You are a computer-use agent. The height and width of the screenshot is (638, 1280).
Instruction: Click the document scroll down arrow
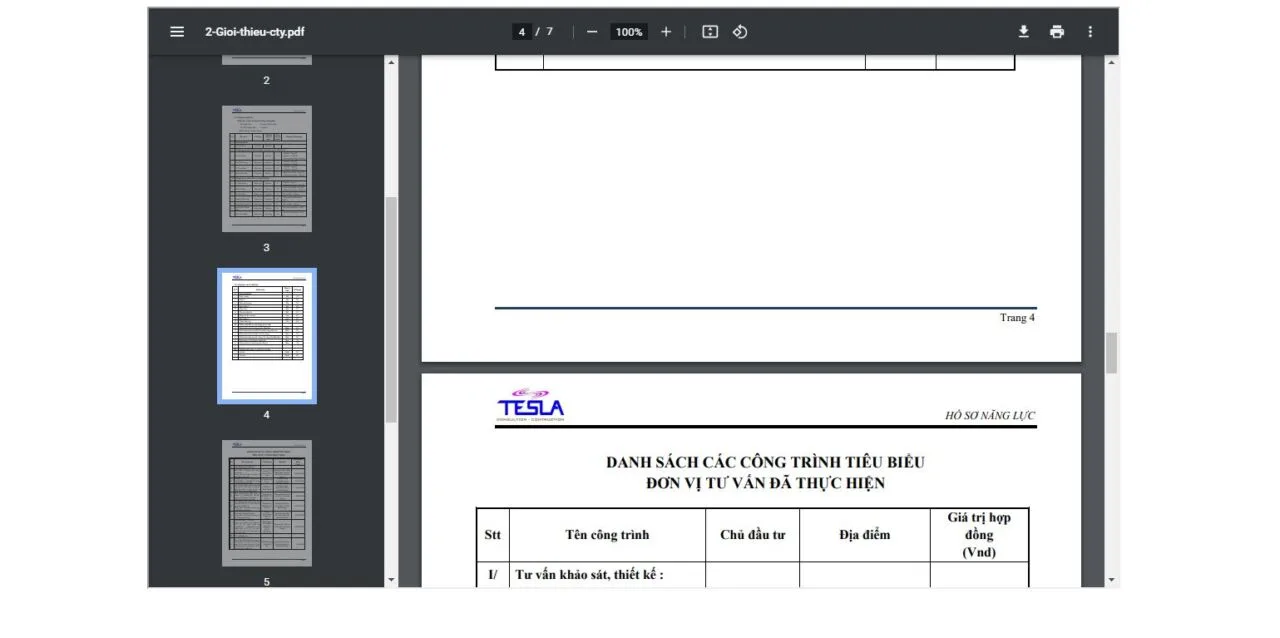click(1111, 580)
